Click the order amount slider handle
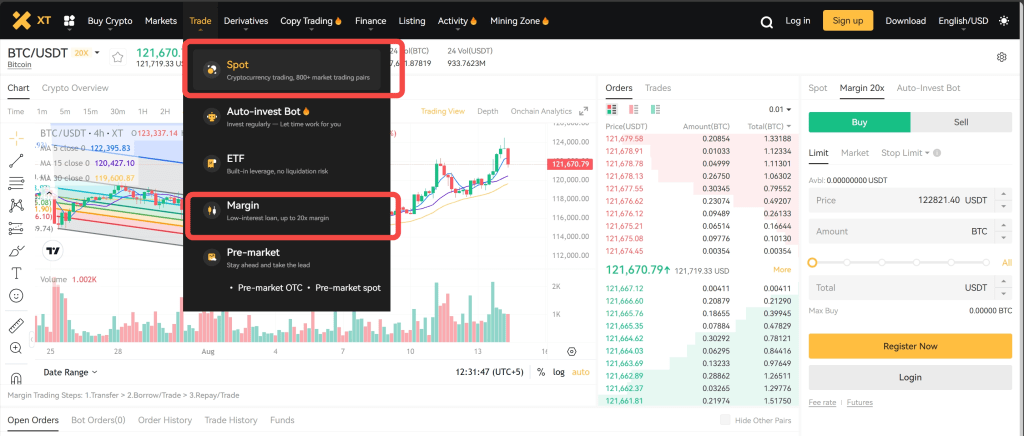The image size is (1024, 436). [x=813, y=262]
